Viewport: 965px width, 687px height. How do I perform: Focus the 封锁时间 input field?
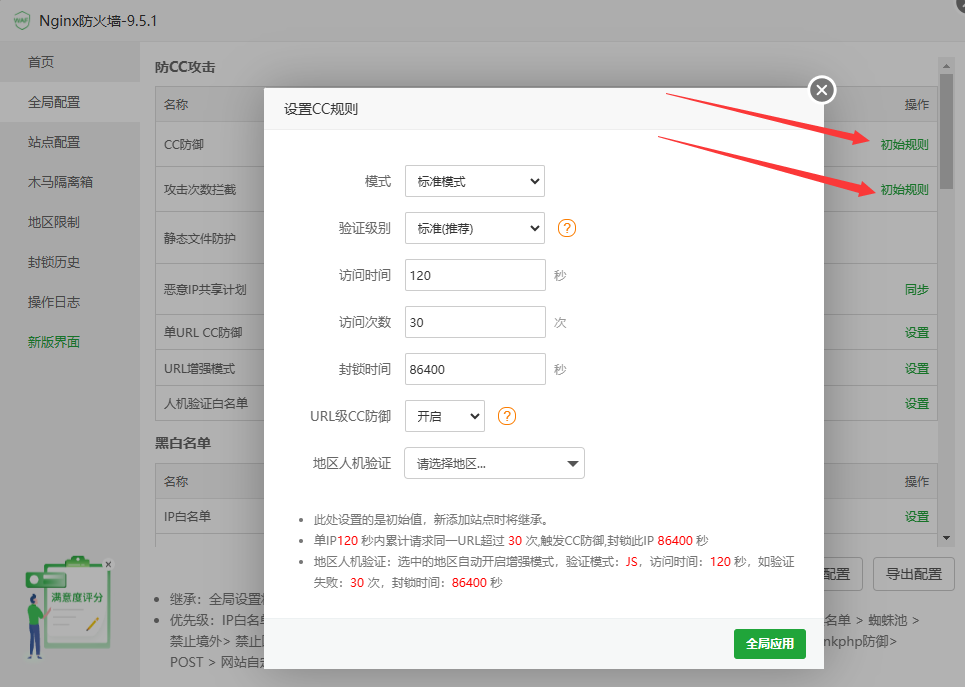pos(475,369)
